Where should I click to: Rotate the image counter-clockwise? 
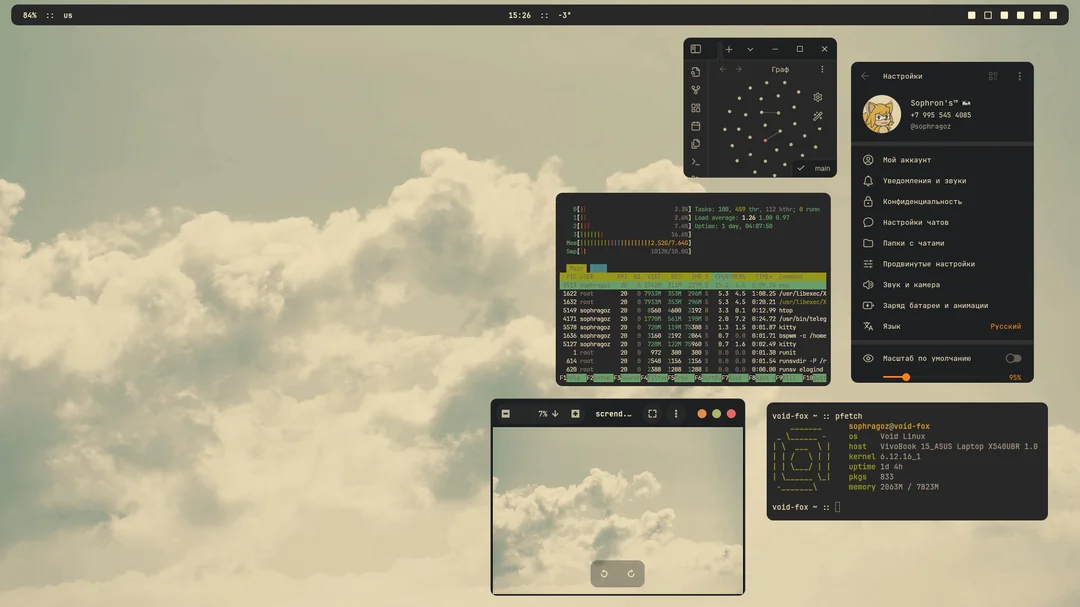604,574
